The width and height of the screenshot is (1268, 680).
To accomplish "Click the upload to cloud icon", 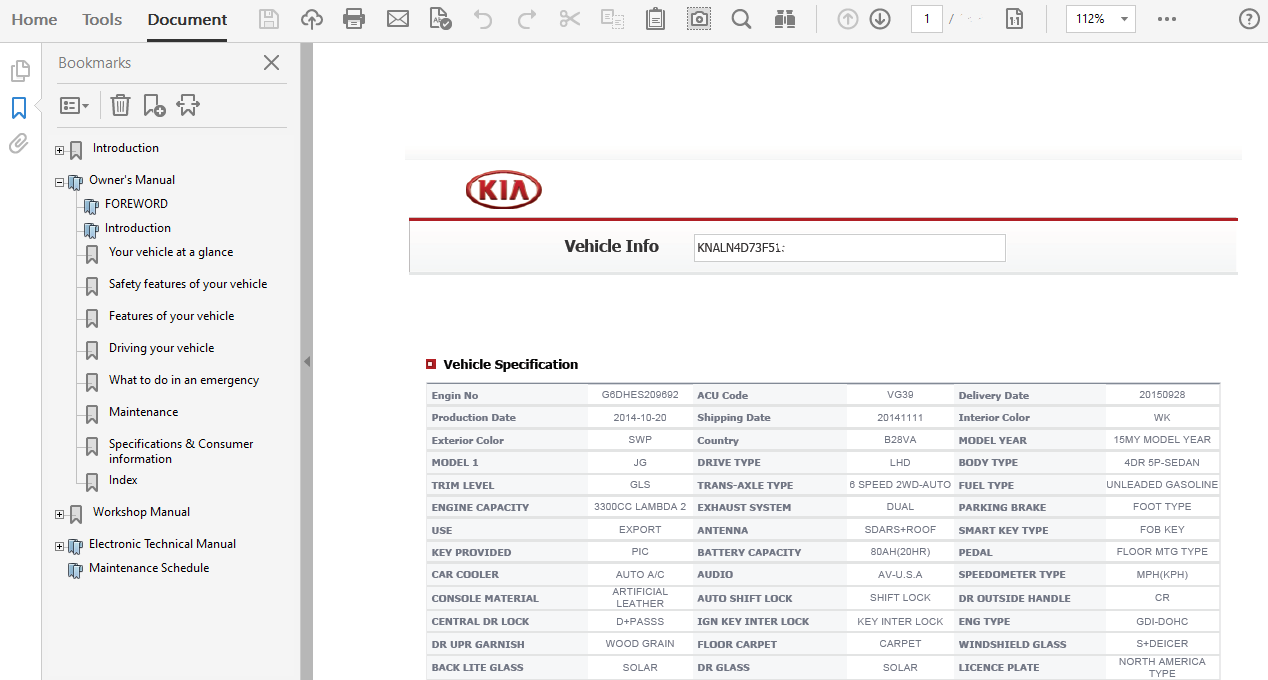I will [312, 19].
